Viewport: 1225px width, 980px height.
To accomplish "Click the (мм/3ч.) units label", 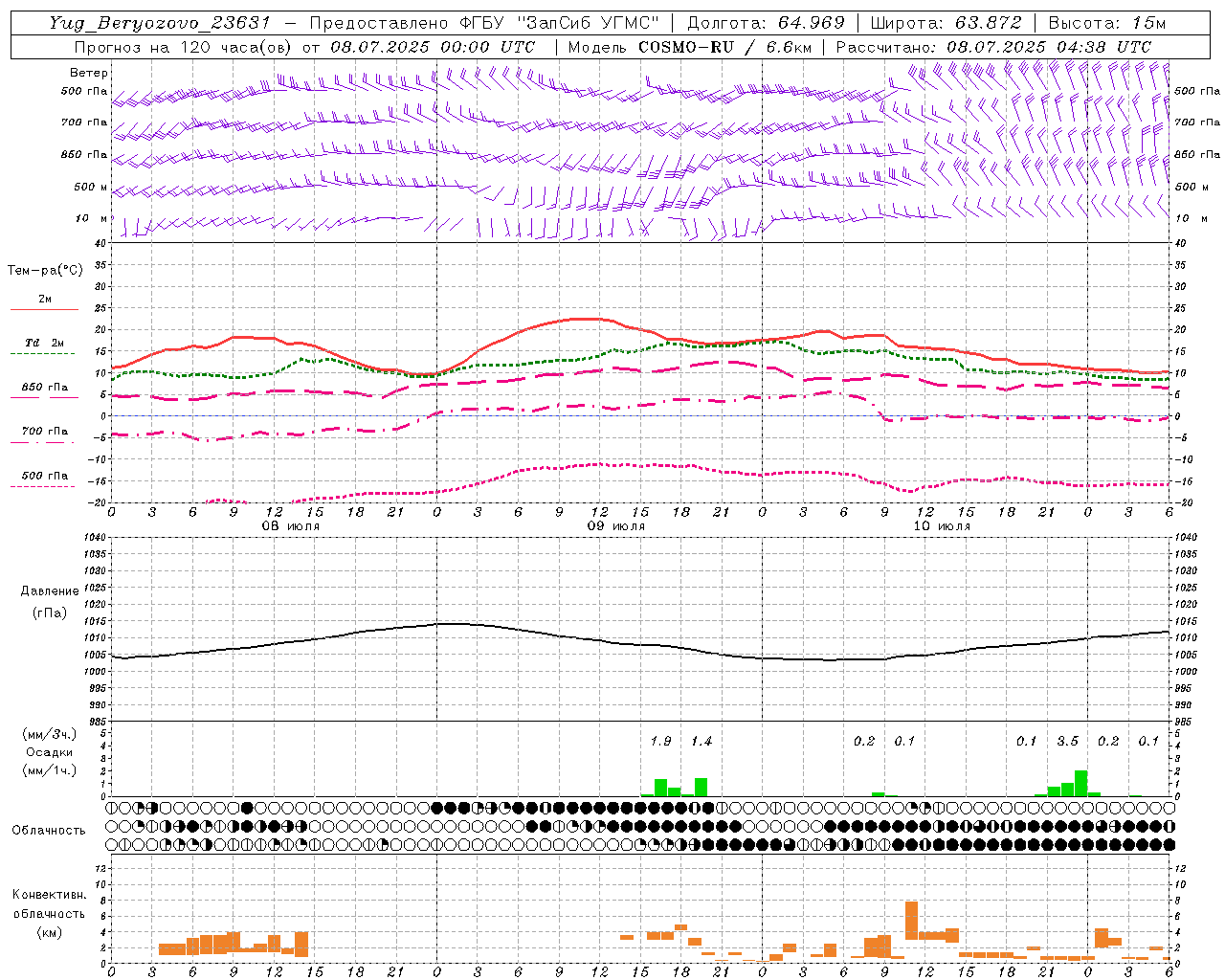I will tap(49, 734).
